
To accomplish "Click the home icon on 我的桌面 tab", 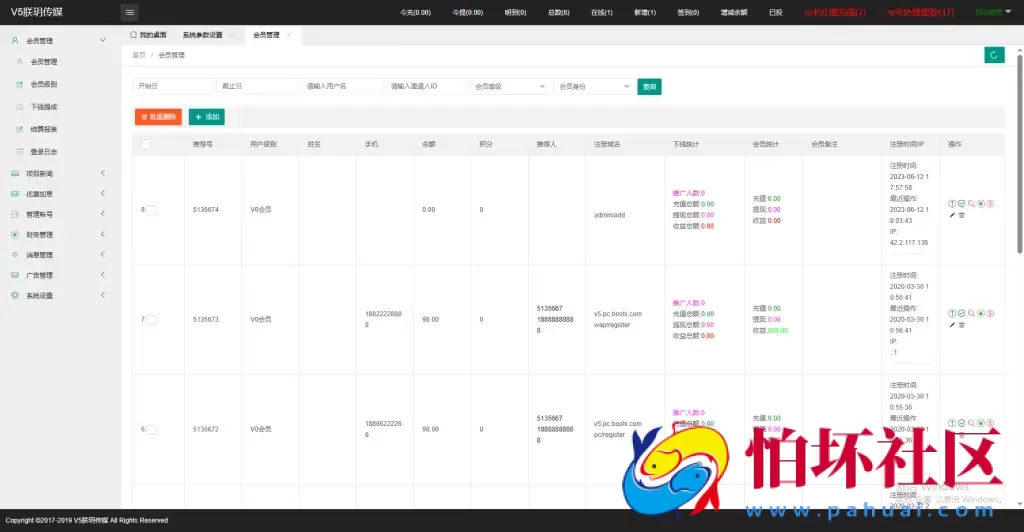I will [134, 35].
